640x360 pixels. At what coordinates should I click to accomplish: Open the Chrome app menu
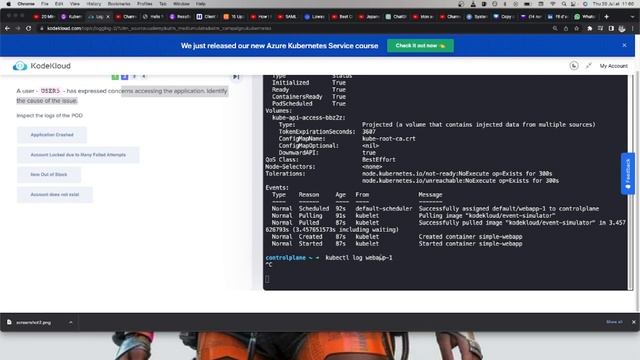tap(26, 4)
